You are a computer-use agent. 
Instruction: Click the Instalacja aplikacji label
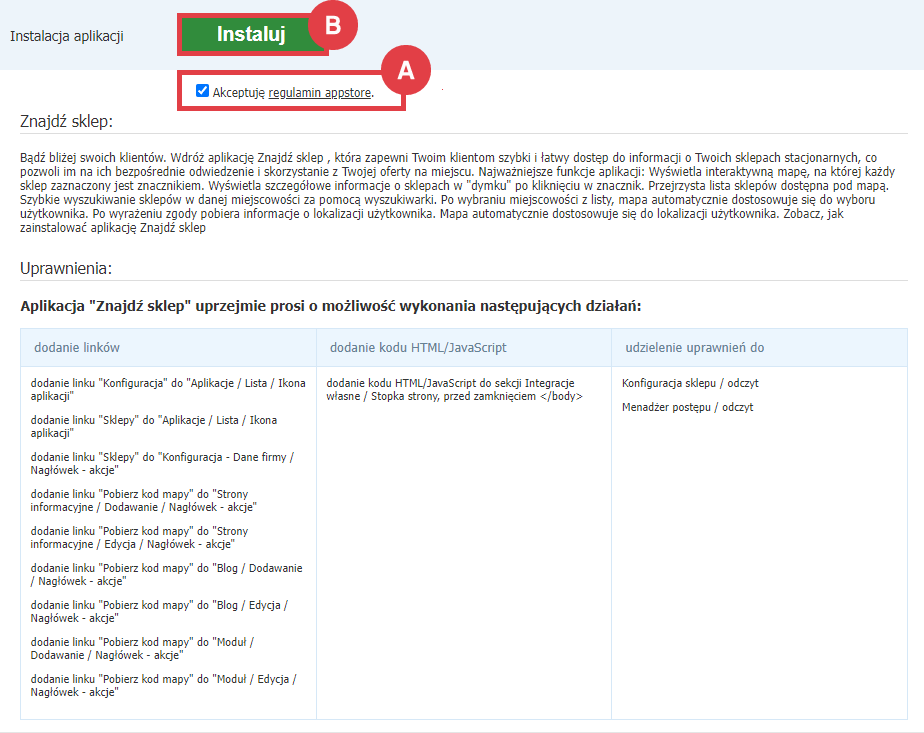pos(66,36)
